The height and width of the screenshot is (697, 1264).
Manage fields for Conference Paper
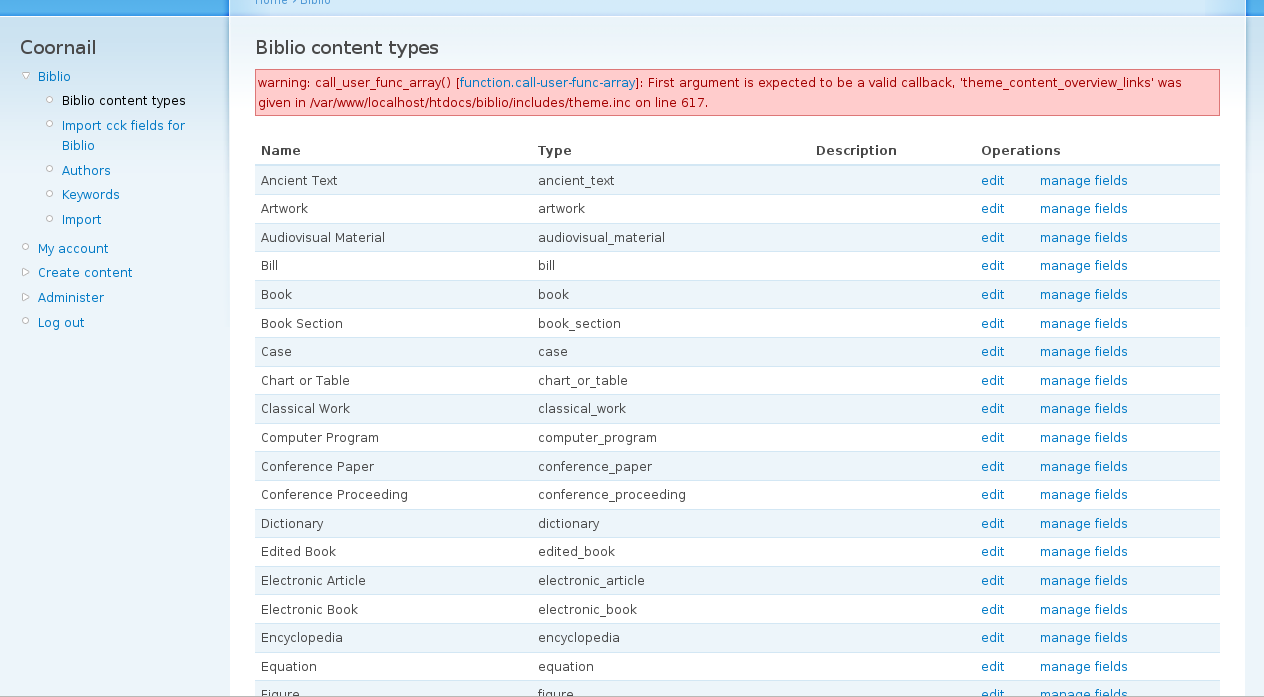point(1083,467)
